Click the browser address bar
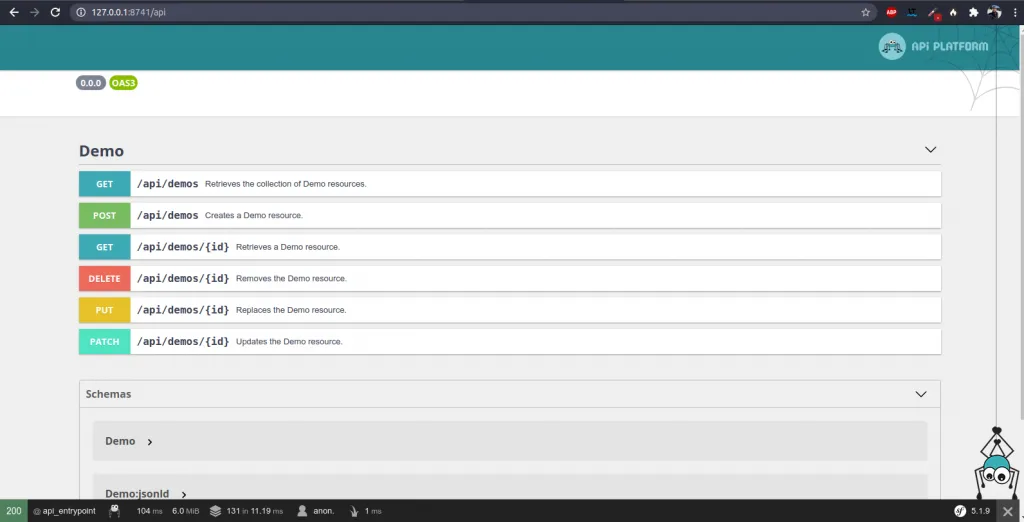This screenshot has height=522, width=1024. (x=450, y=13)
